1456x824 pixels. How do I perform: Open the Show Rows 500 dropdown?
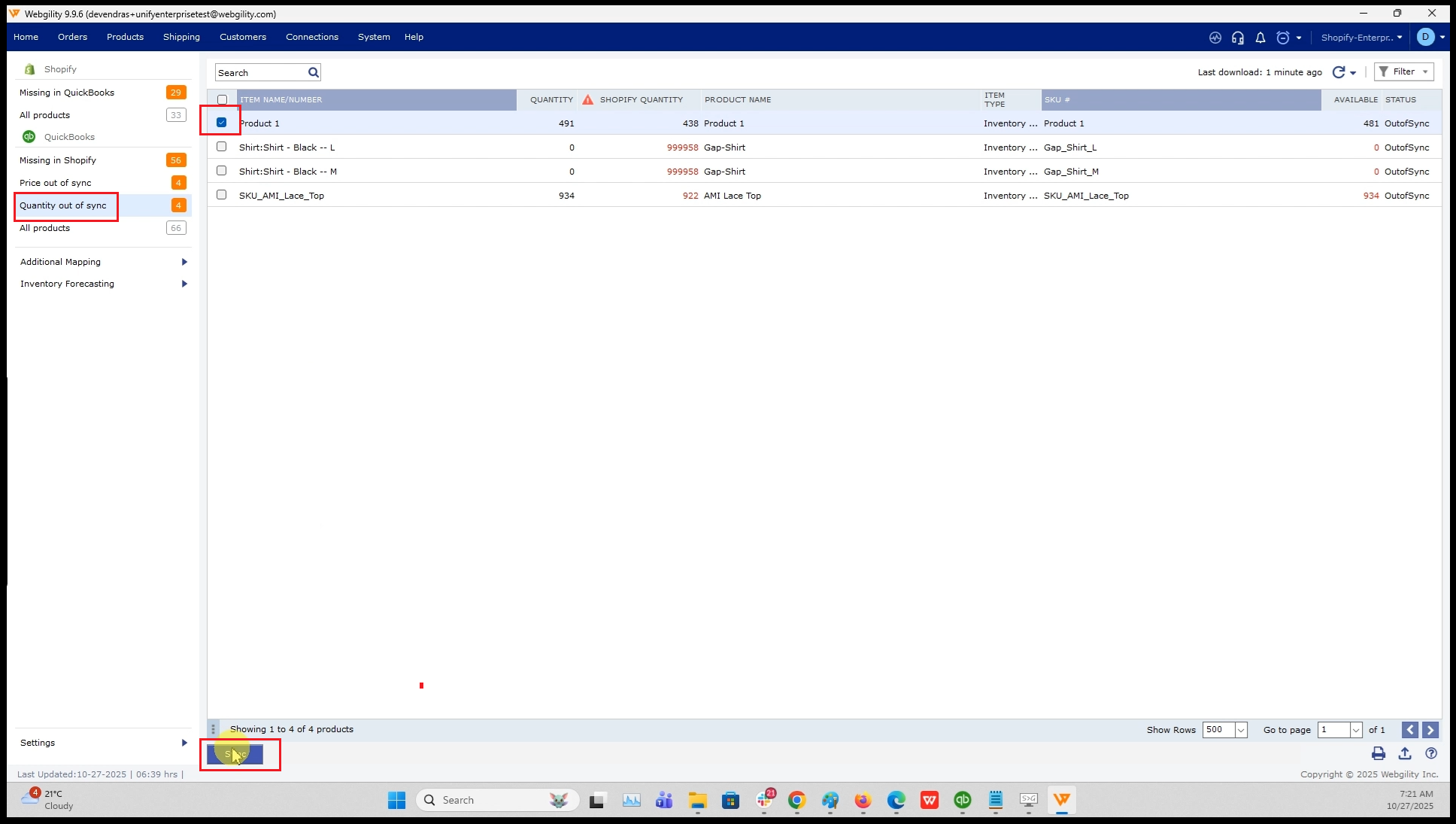coord(1241,730)
